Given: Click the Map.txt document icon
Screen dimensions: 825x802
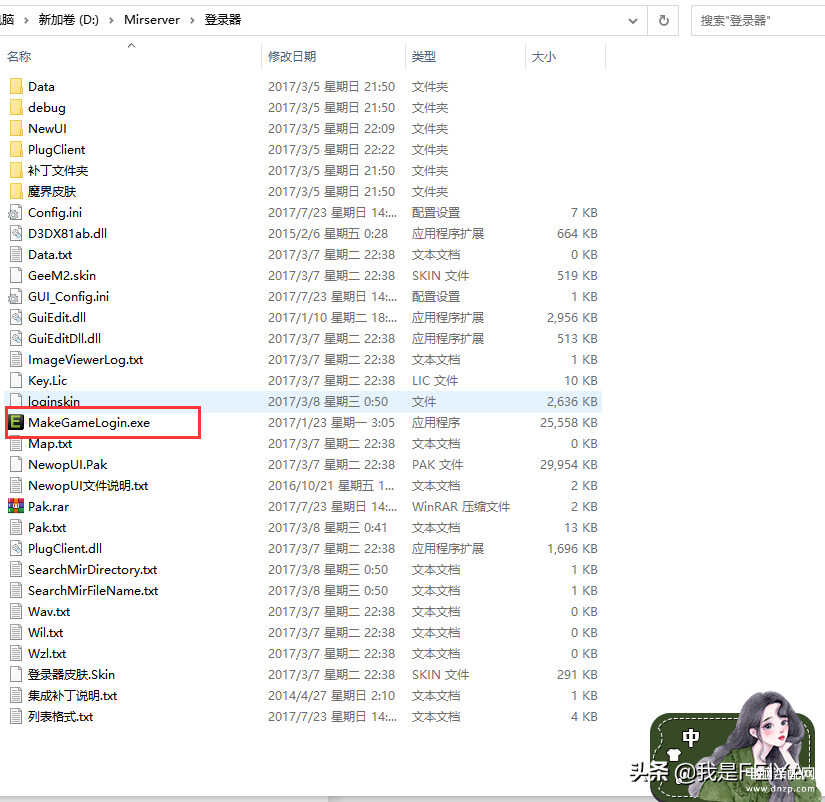Looking at the screenshot, I should 16,444.
